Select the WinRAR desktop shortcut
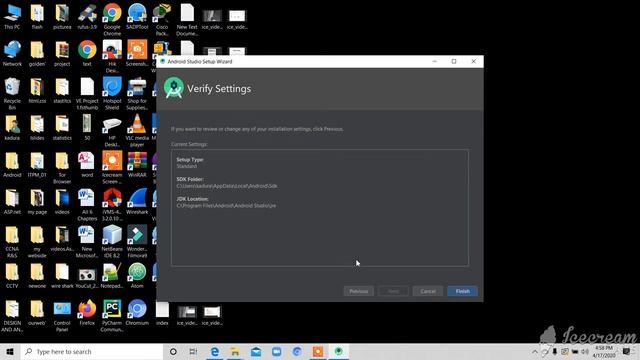 137,165
